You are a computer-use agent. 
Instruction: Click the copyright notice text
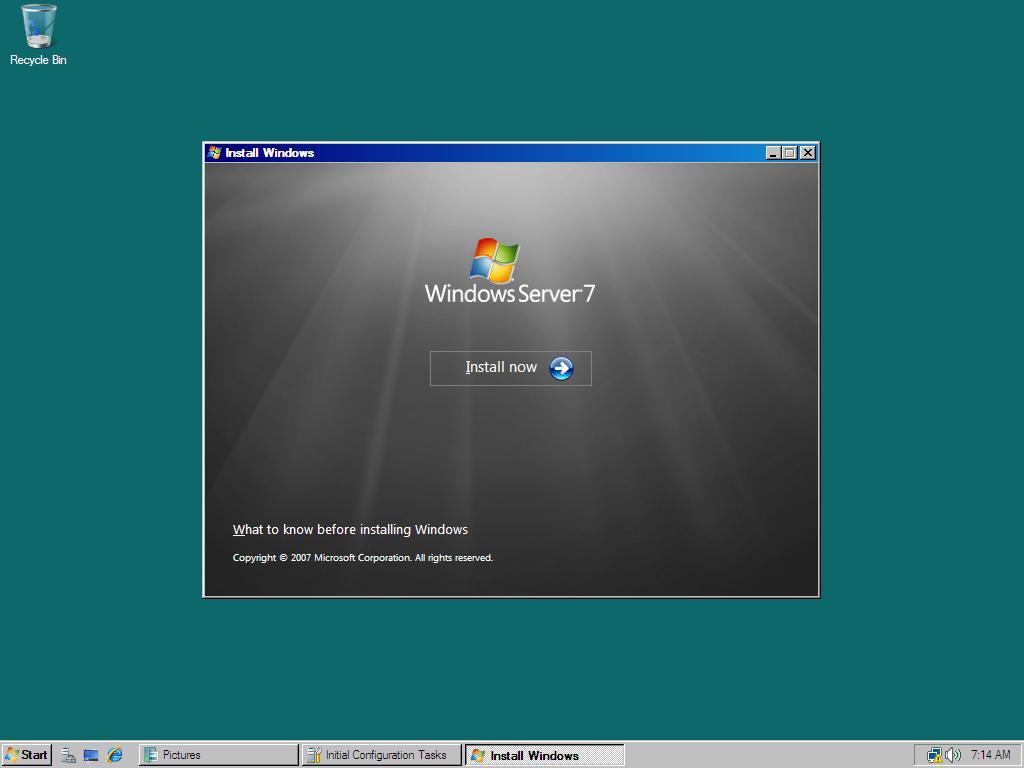(x=362, y=557)
